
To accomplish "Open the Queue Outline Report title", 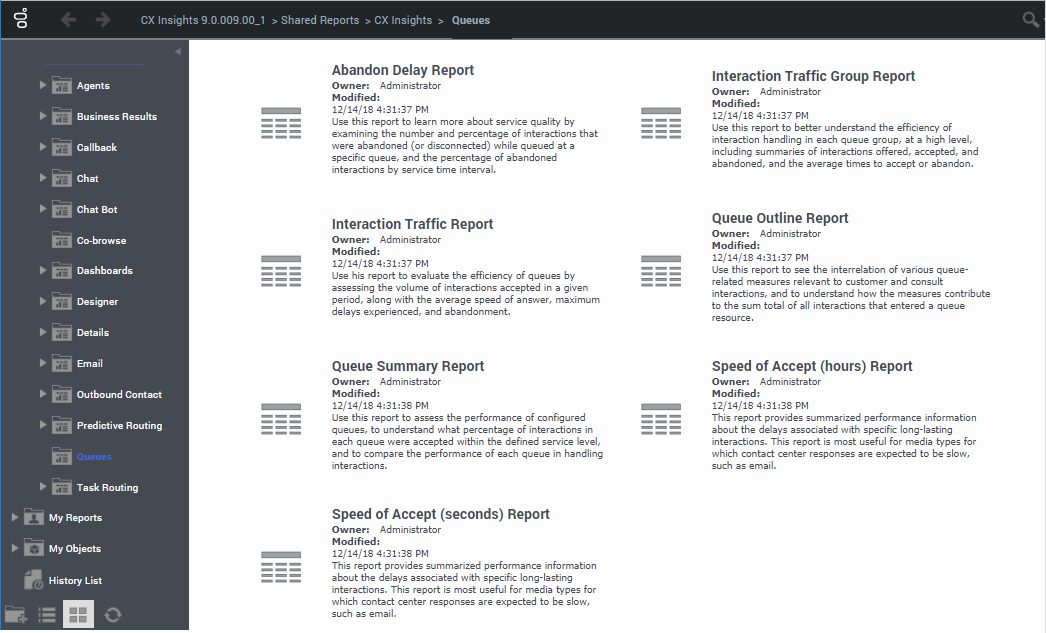I will click(780, 218).
